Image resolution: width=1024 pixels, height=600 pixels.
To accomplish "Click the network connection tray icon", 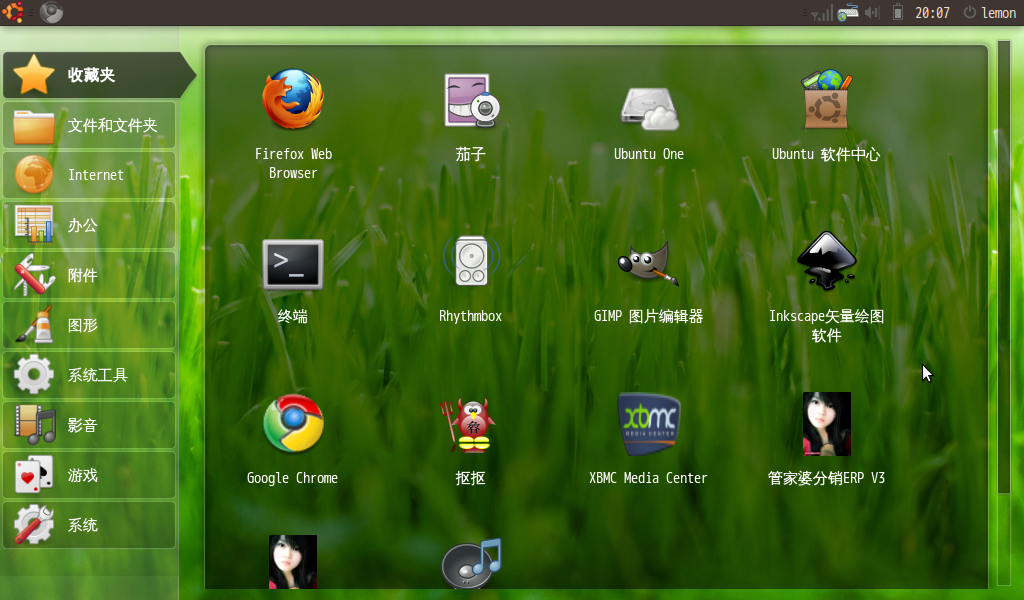I will 848,12.
